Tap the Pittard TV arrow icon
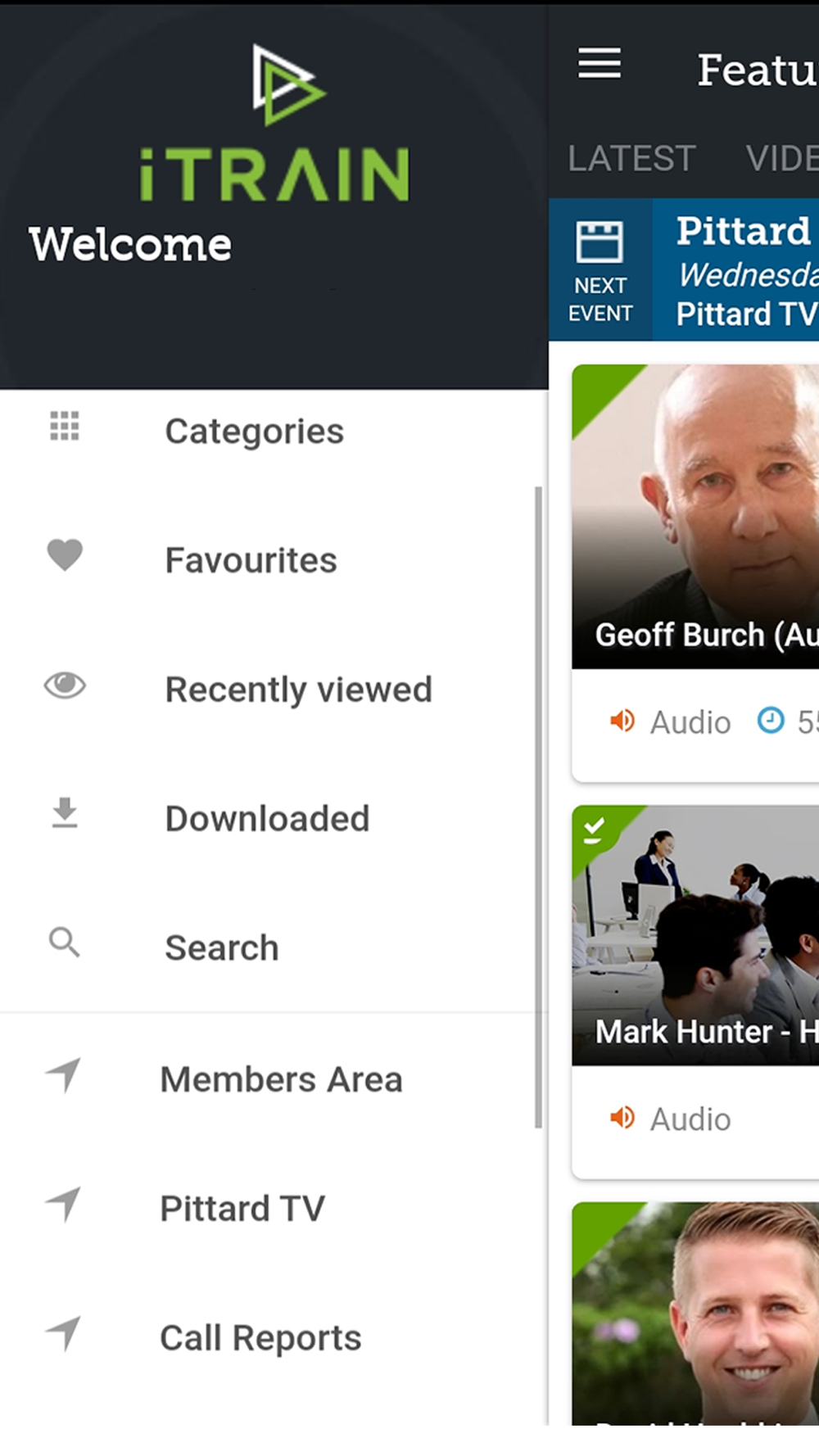This screenshot has width=819, height=1456. click(x=63, y=1204)
